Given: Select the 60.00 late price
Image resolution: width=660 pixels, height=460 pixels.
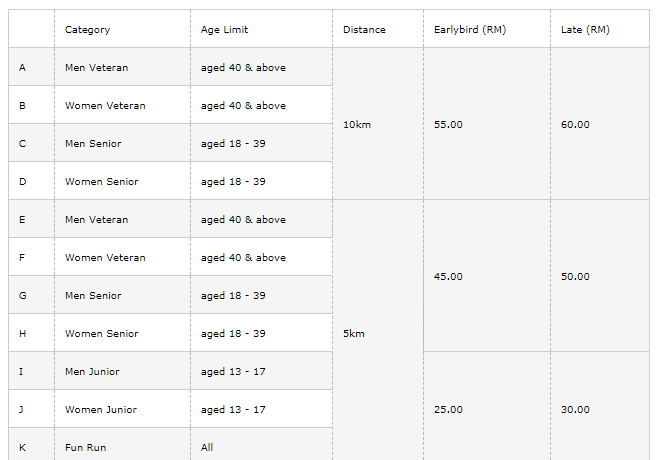Looking at the screenshot, I should [576, 125].
